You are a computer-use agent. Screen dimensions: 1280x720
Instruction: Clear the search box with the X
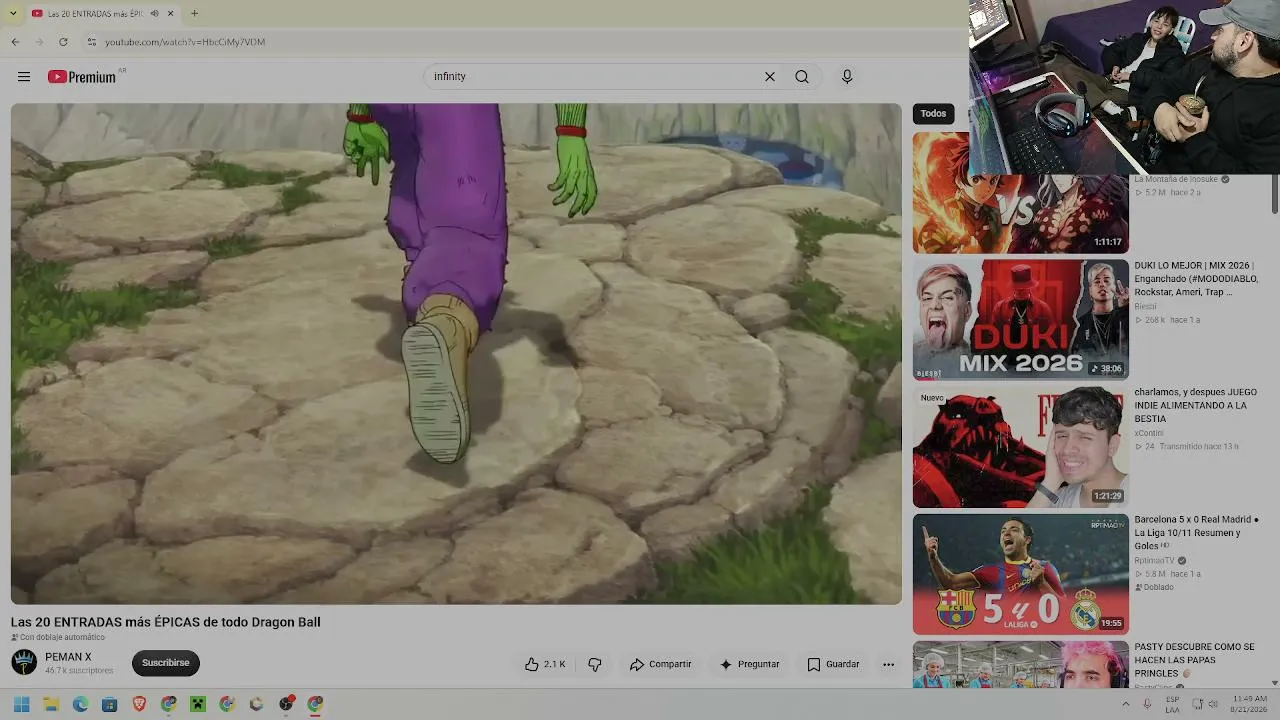770,77
